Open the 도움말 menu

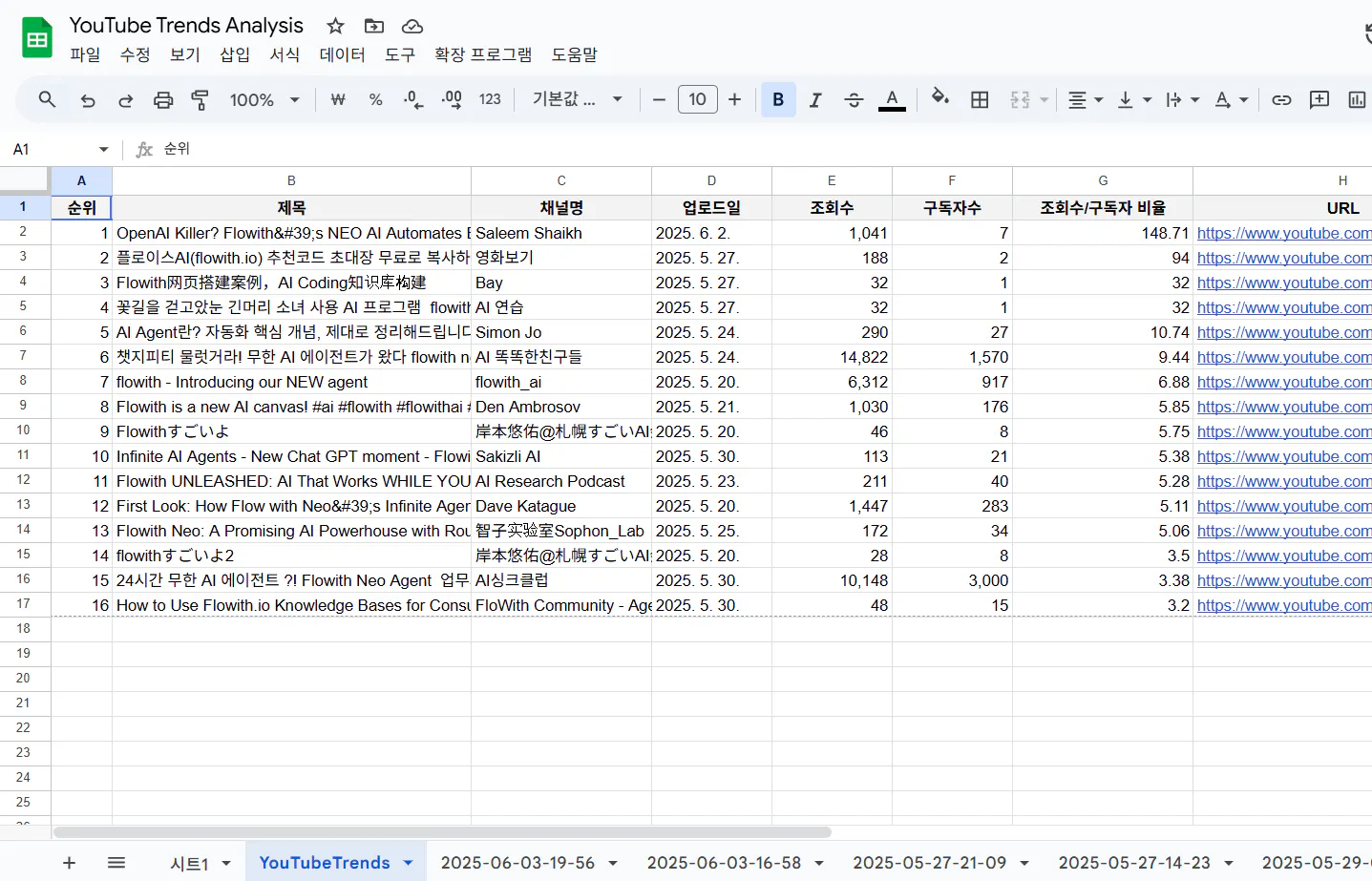point(575,54)
